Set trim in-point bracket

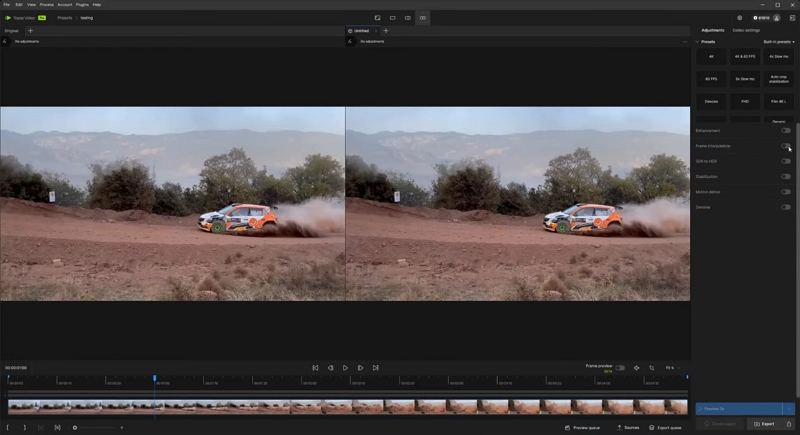click(x=8, y=427)
